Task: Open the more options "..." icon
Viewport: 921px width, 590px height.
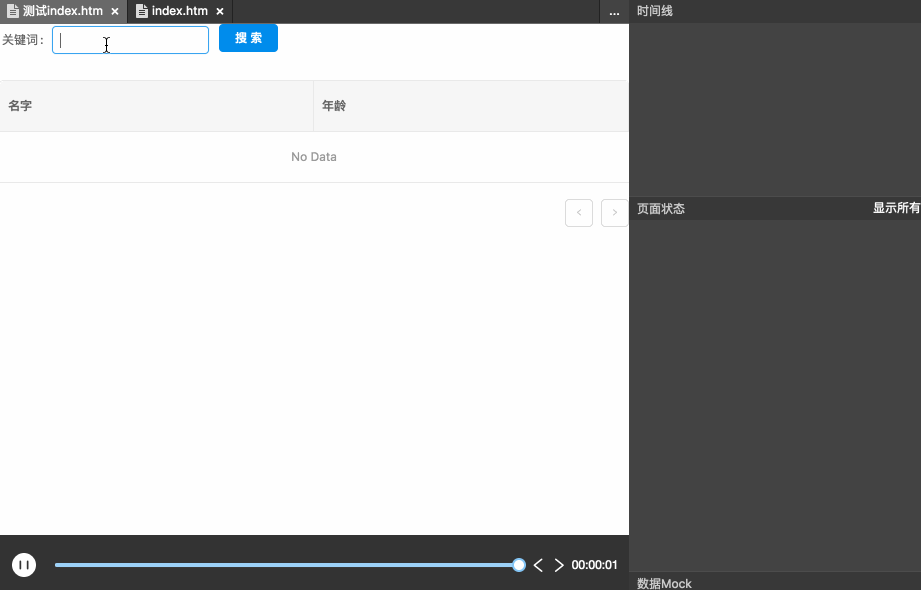Action: 614,12
